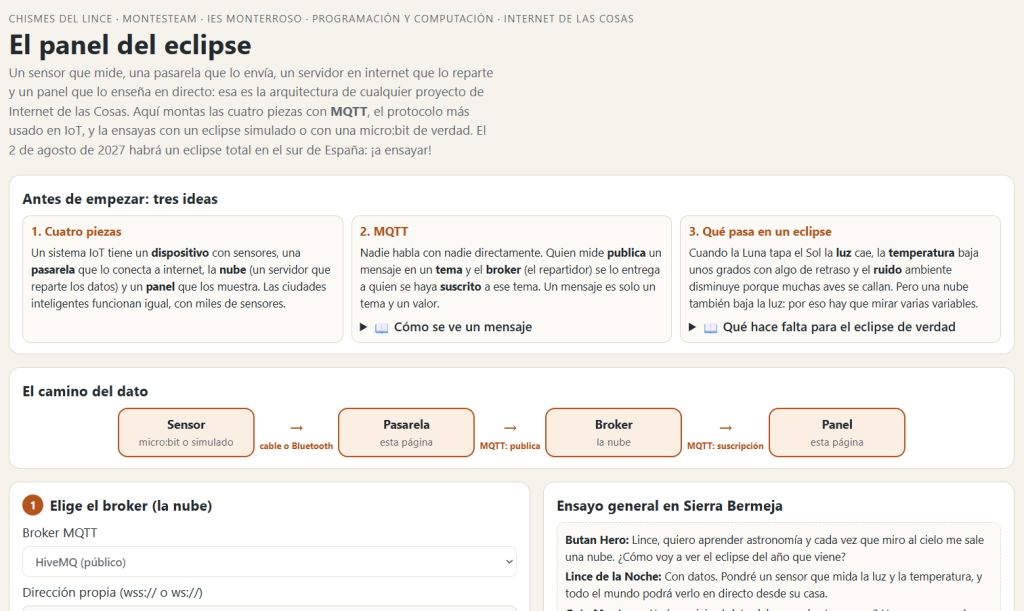Click the '2. MQTT' card heading
The image size is (1024, 611).
click(x=384, y=232)
